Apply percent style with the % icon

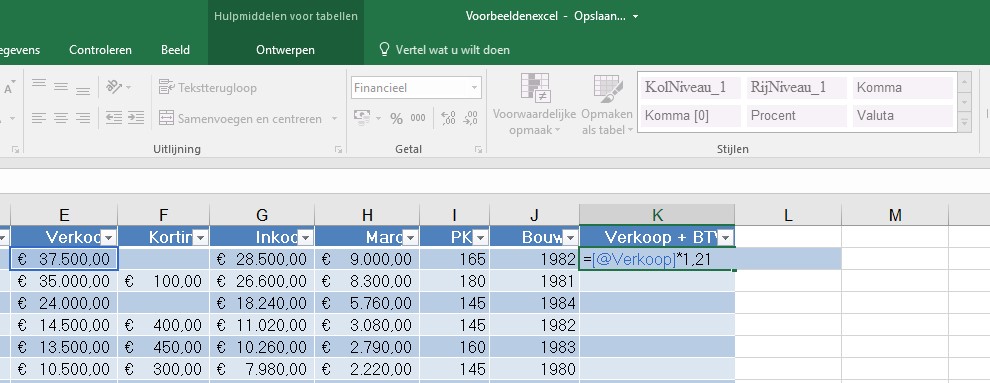[397, 119]
